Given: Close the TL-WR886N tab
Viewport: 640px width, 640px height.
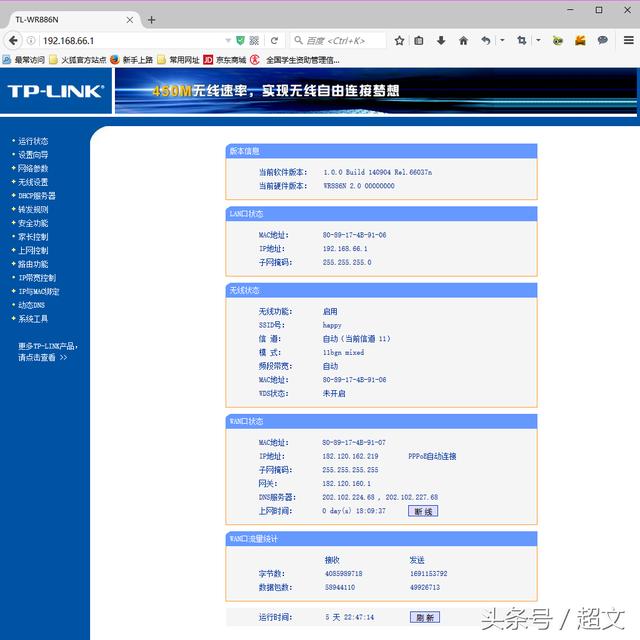Looking at the screenshot, I should pos(130,20).
